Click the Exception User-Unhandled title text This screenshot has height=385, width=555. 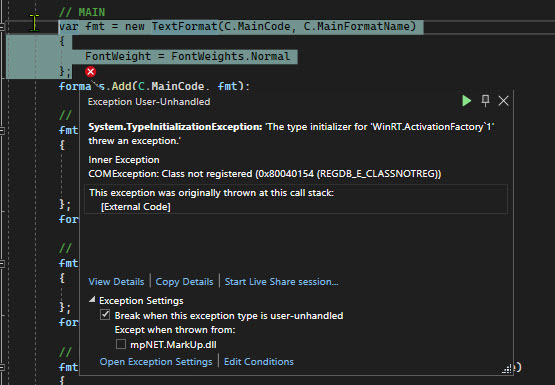149,102
